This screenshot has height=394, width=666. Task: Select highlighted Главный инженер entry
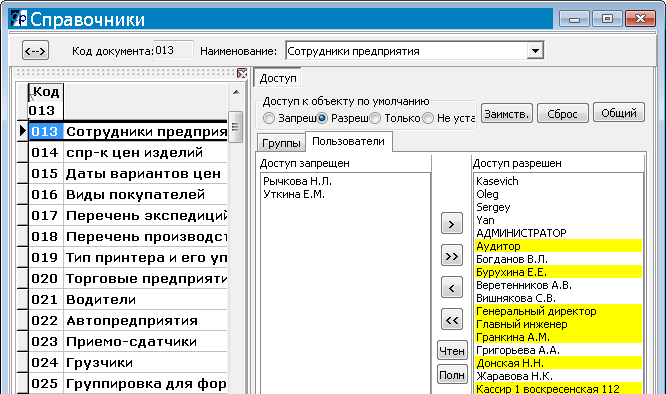click(x=559, y=324)
